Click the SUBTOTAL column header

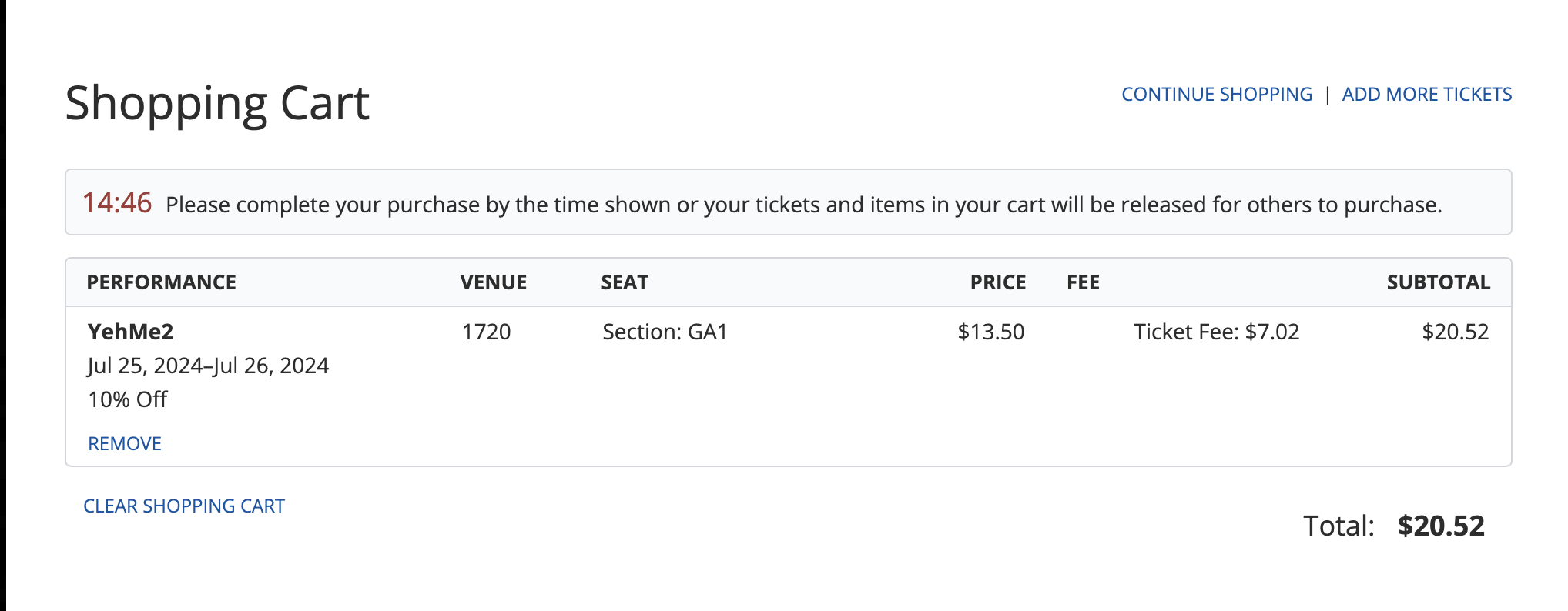pos(1438,282)
